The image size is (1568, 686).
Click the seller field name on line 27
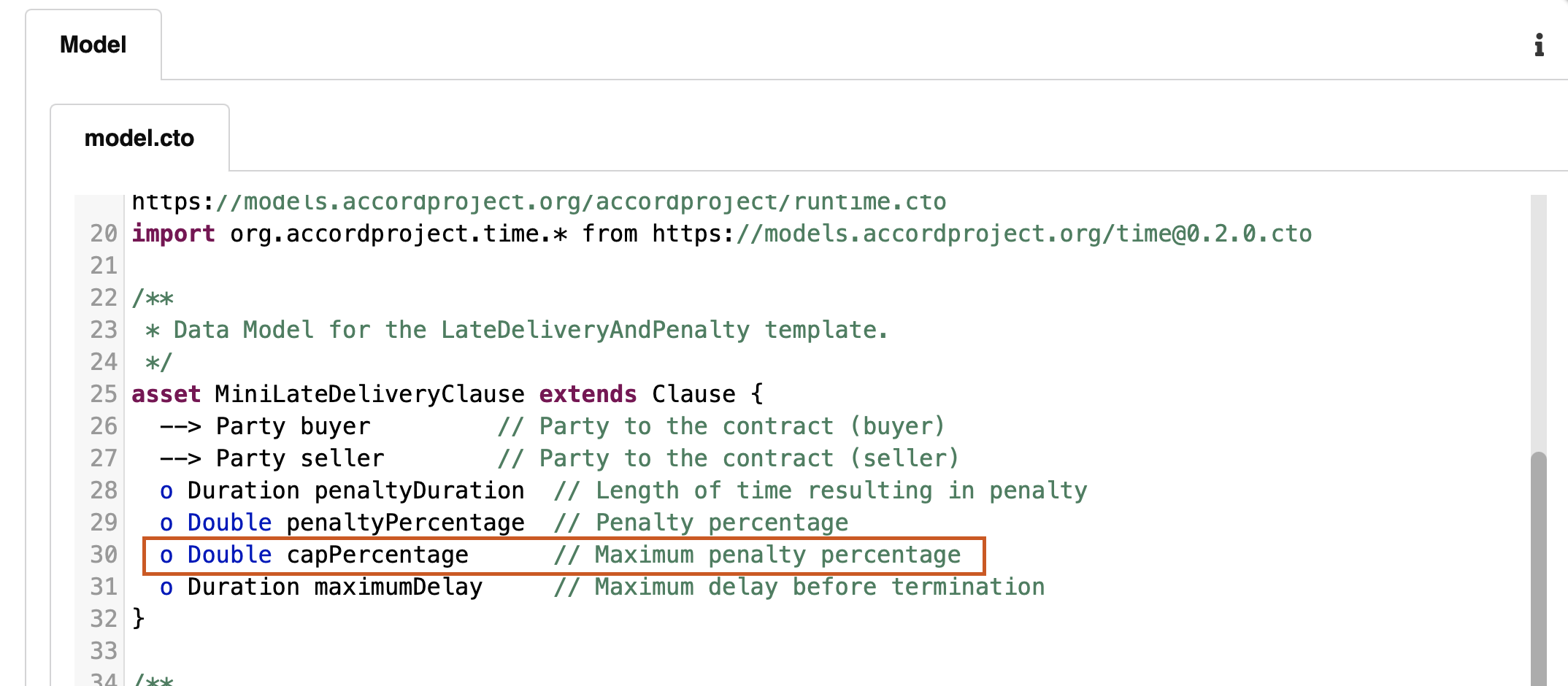[x=342, y=458]
